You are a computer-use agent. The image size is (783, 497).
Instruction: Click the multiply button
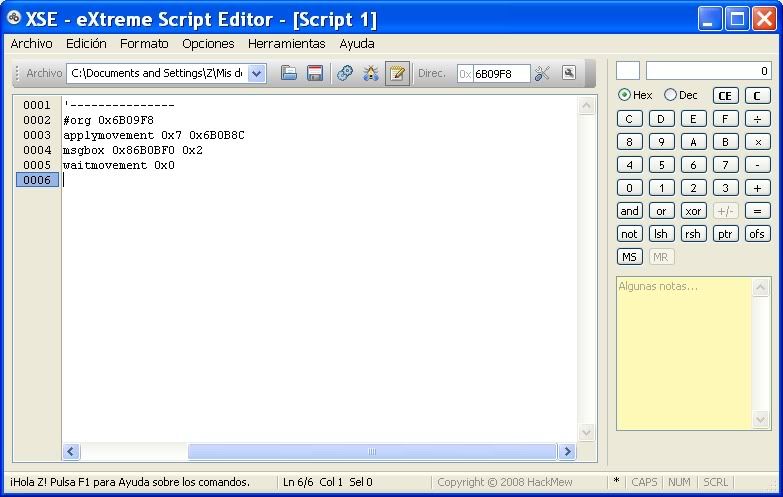757,142
